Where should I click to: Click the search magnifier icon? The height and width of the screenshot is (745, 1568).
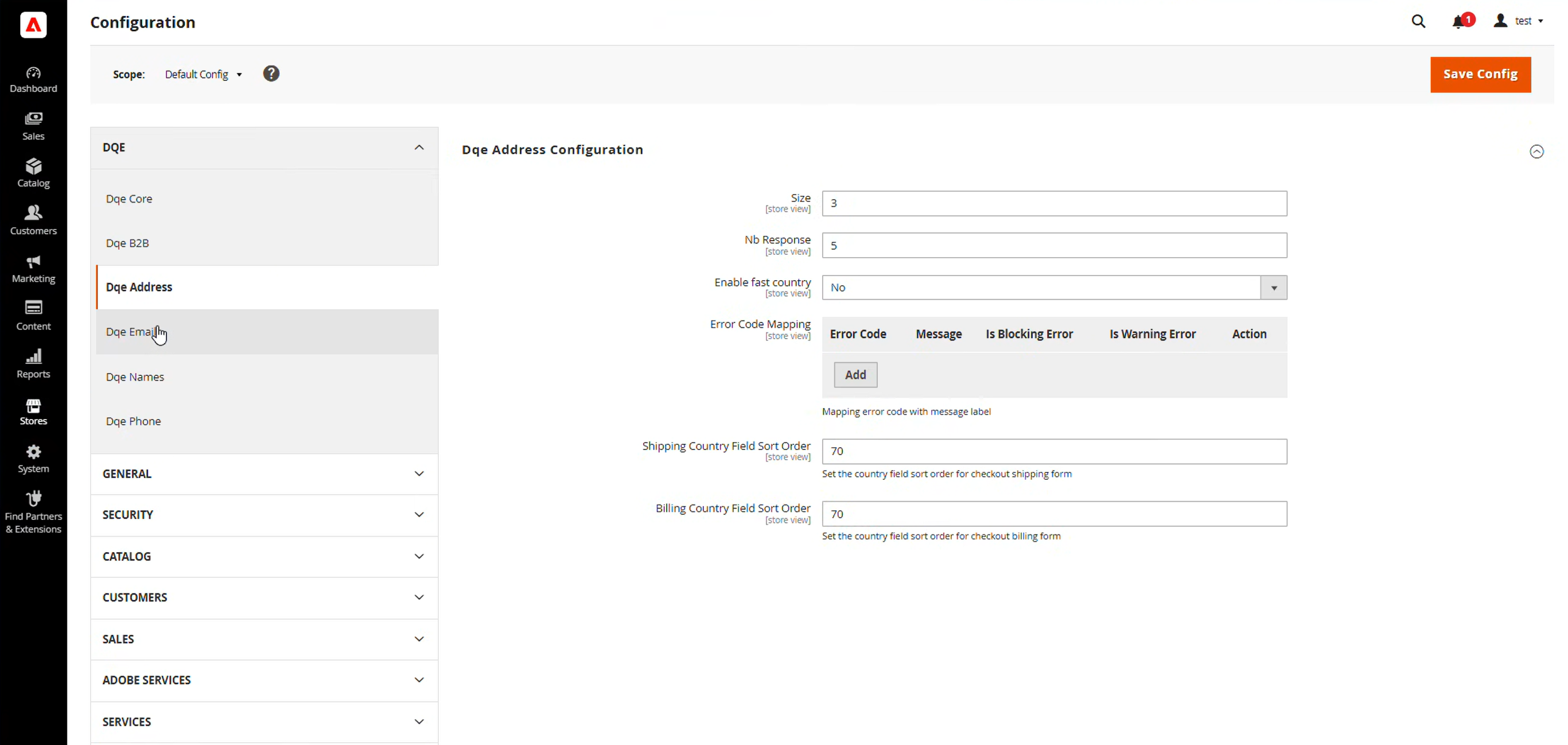[1418, 22]
